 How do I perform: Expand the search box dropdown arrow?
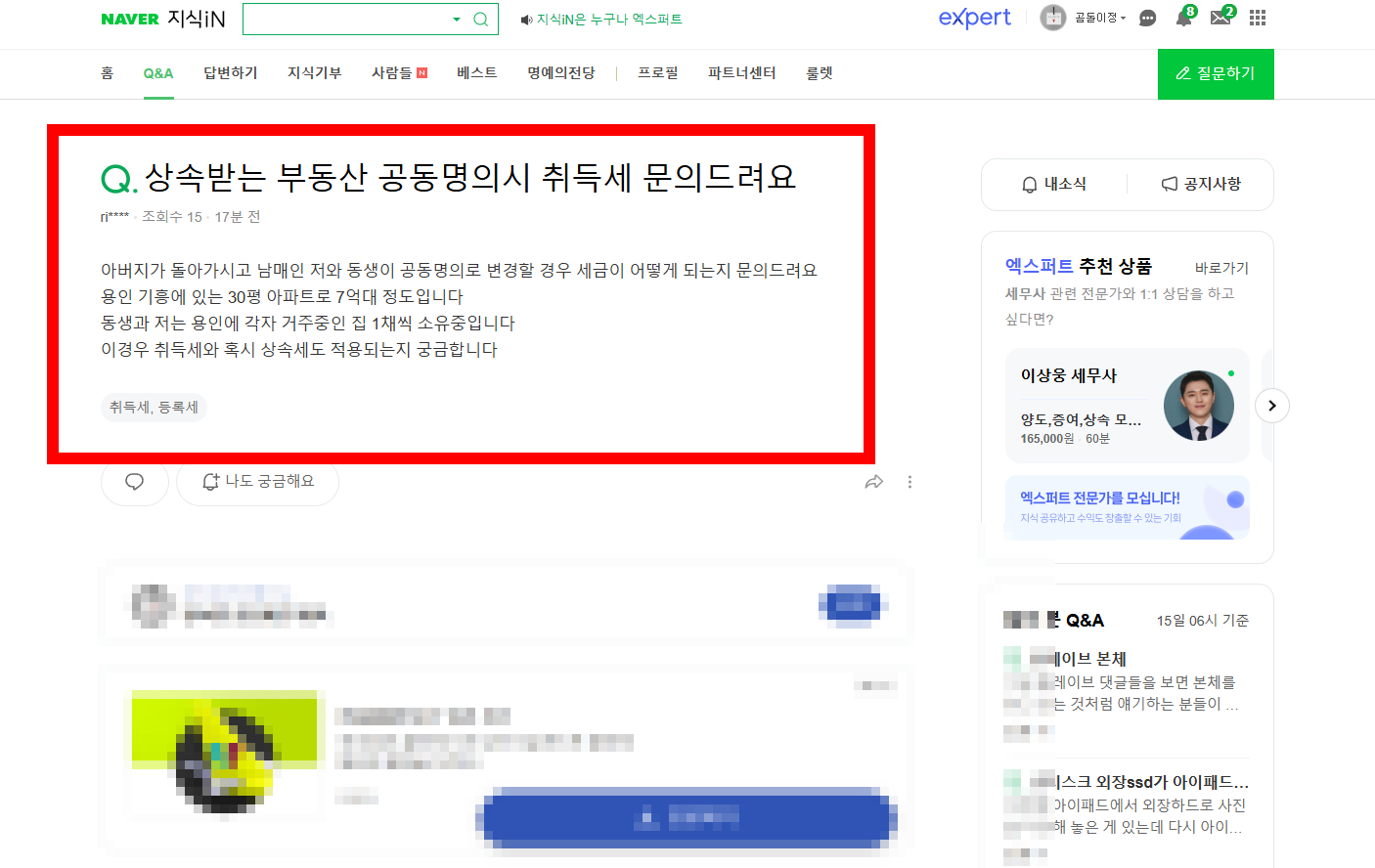tap(456, 19)
